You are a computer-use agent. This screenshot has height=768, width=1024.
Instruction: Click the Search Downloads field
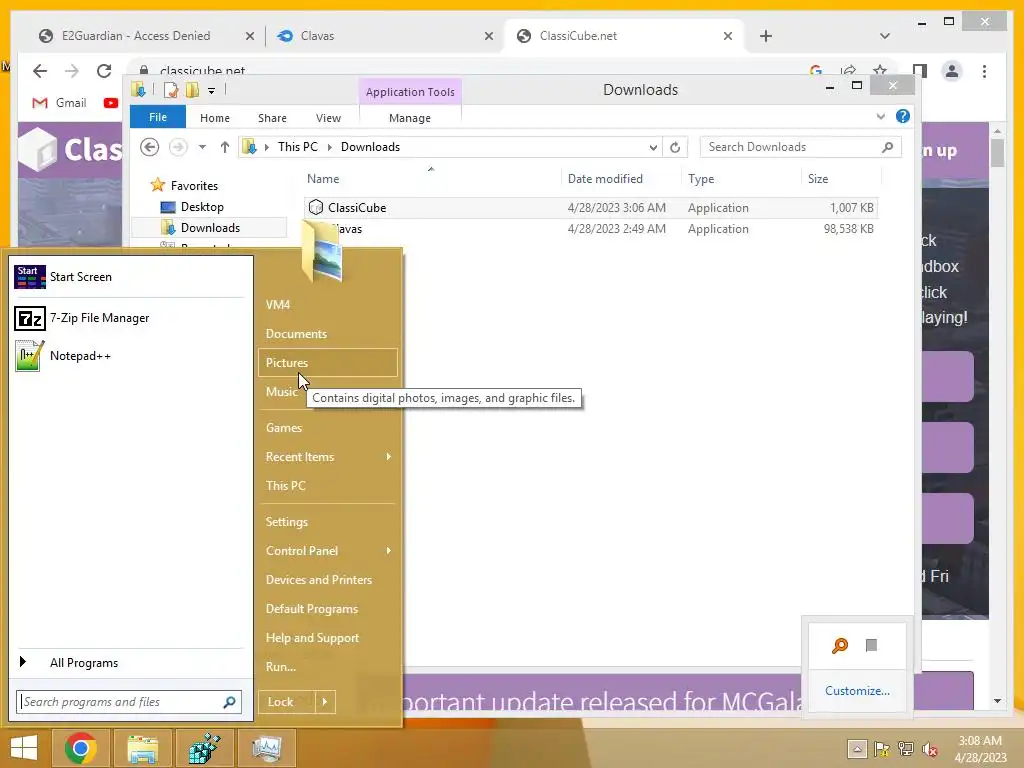800,147
